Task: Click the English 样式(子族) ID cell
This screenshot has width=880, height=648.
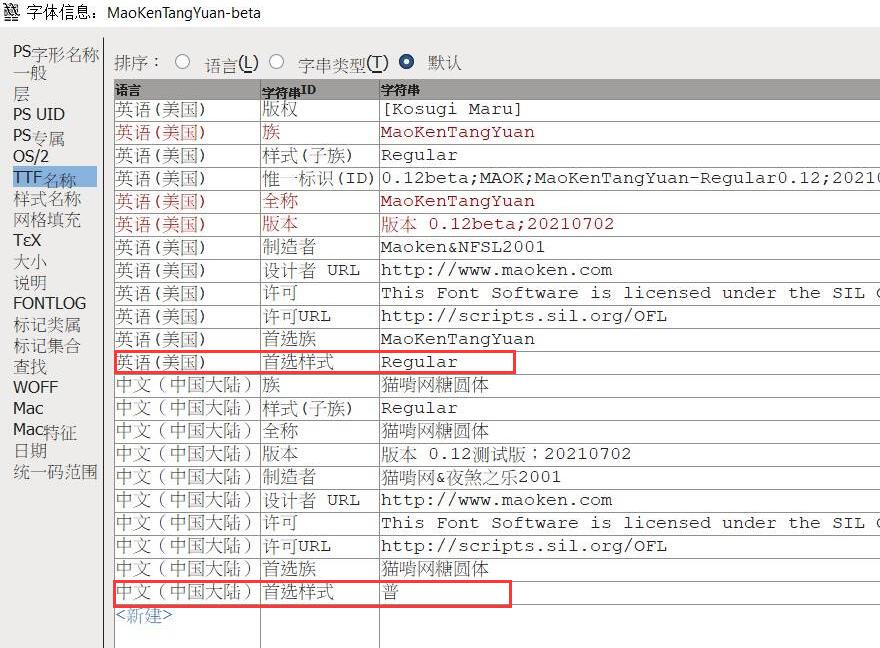Action: (320, 155)
